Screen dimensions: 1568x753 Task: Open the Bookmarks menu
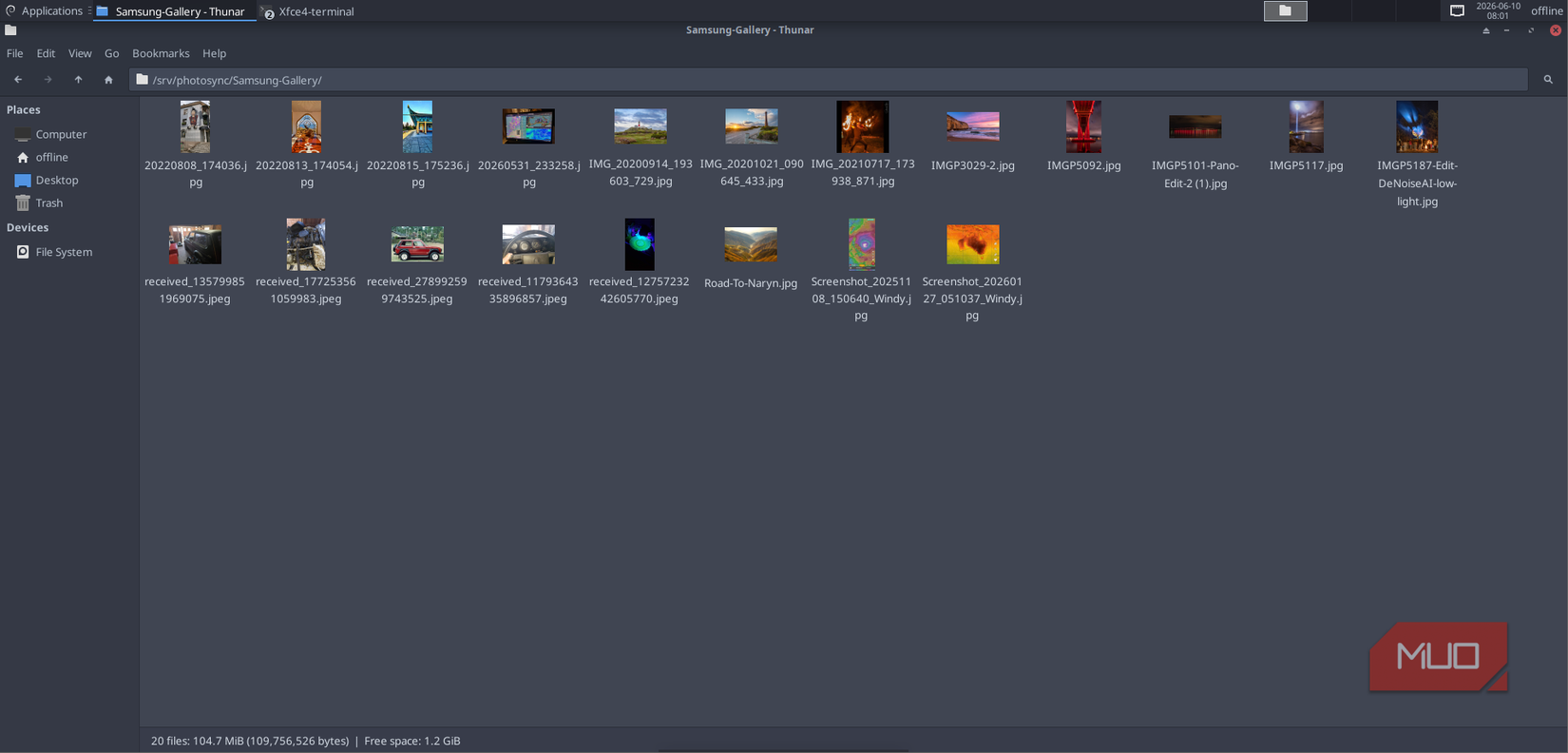coord(161,53)
